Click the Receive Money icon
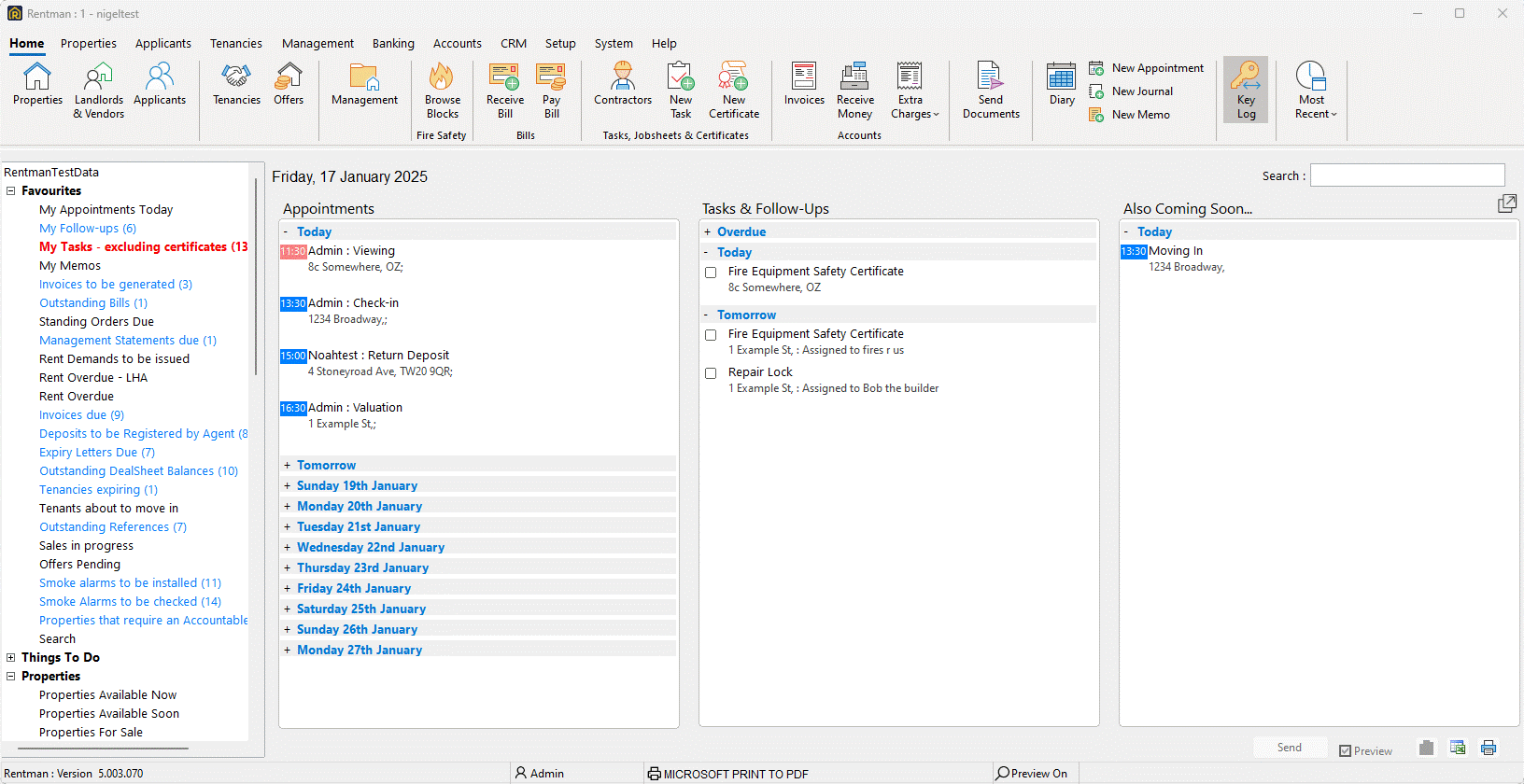Screen dimensions: 1524x784 854,91
